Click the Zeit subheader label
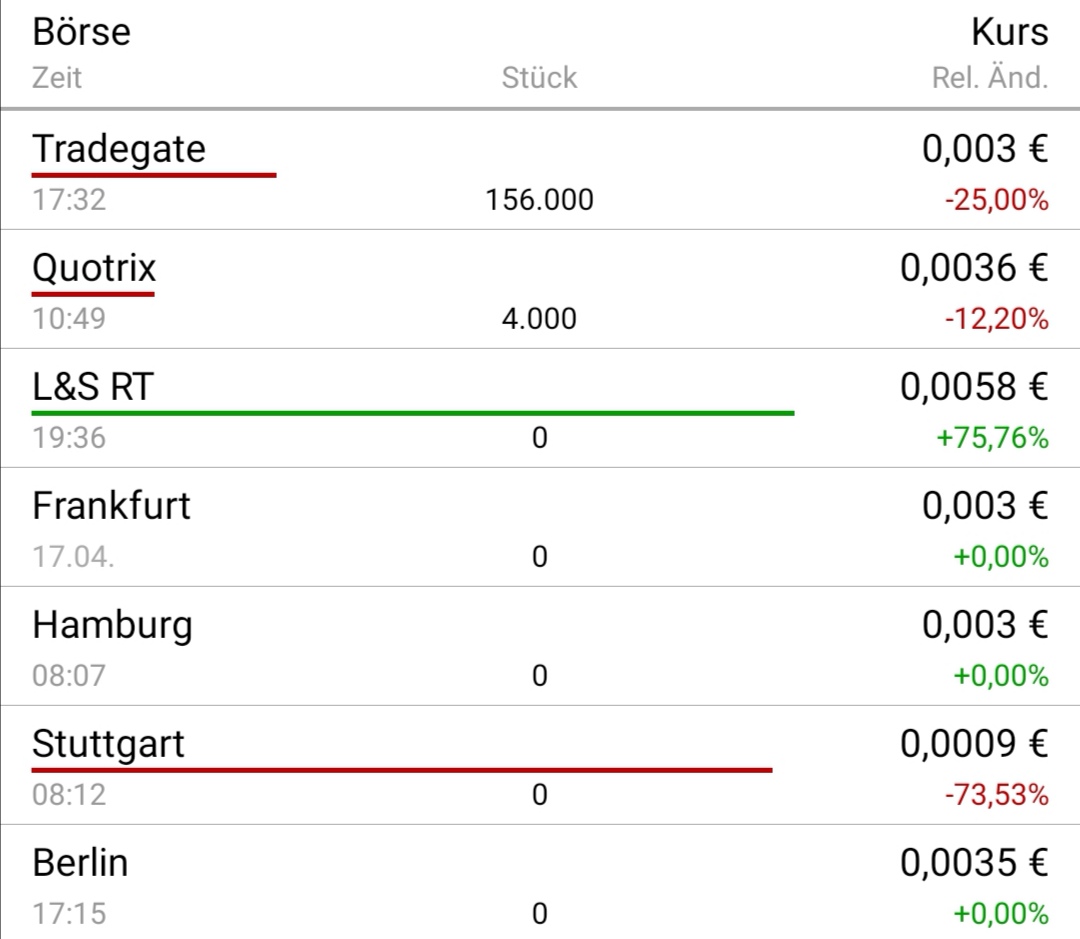The image size is (1080, 939). coord(57,78)
